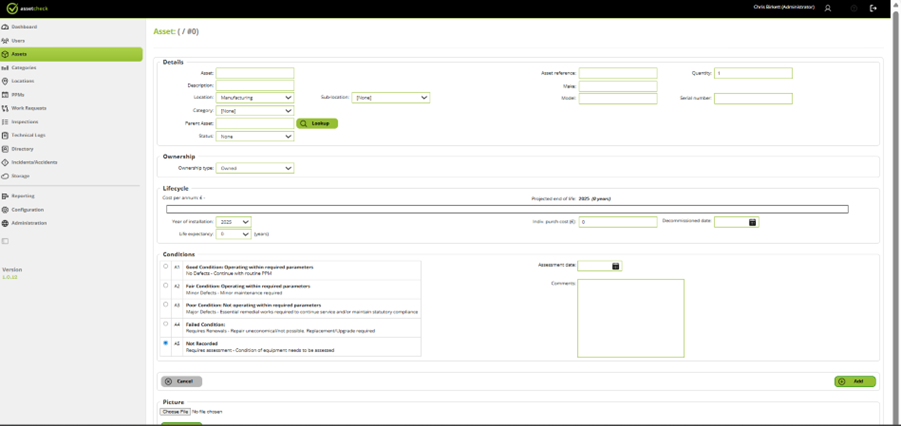Image resolution: width=901 pixels, height=426 pixels.
Task: Click the Locations pin icon in sidebar
Action: pyautogui.click(x=5, y=81)
